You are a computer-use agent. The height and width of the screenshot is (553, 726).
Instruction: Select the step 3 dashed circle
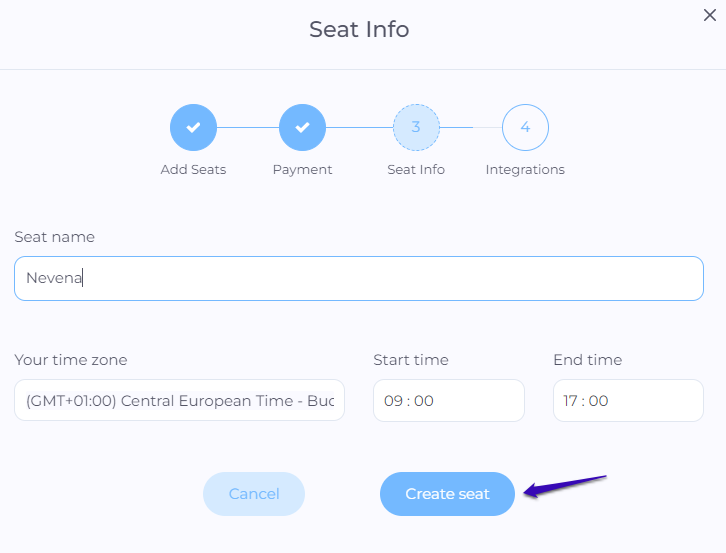(416, 127)
